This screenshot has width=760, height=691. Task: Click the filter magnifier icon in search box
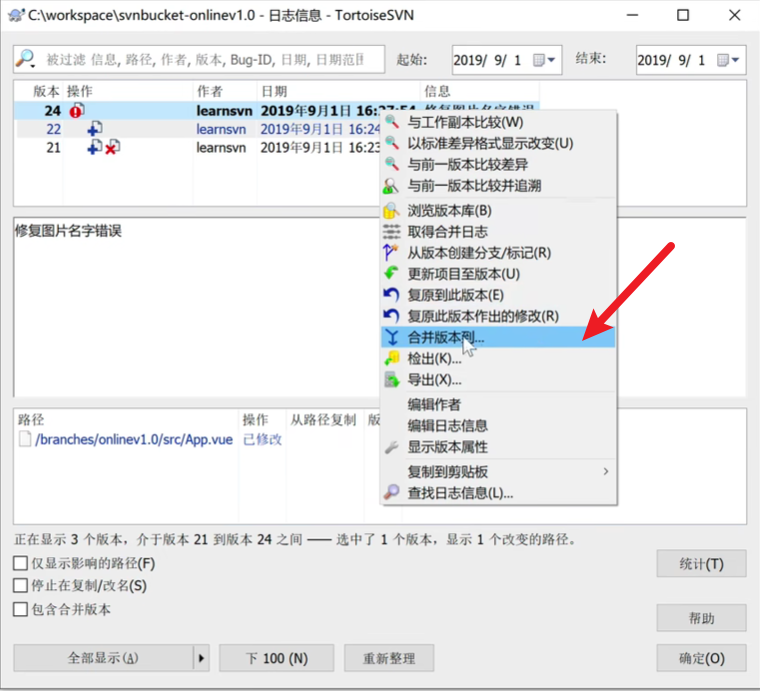tap(25, 59)
